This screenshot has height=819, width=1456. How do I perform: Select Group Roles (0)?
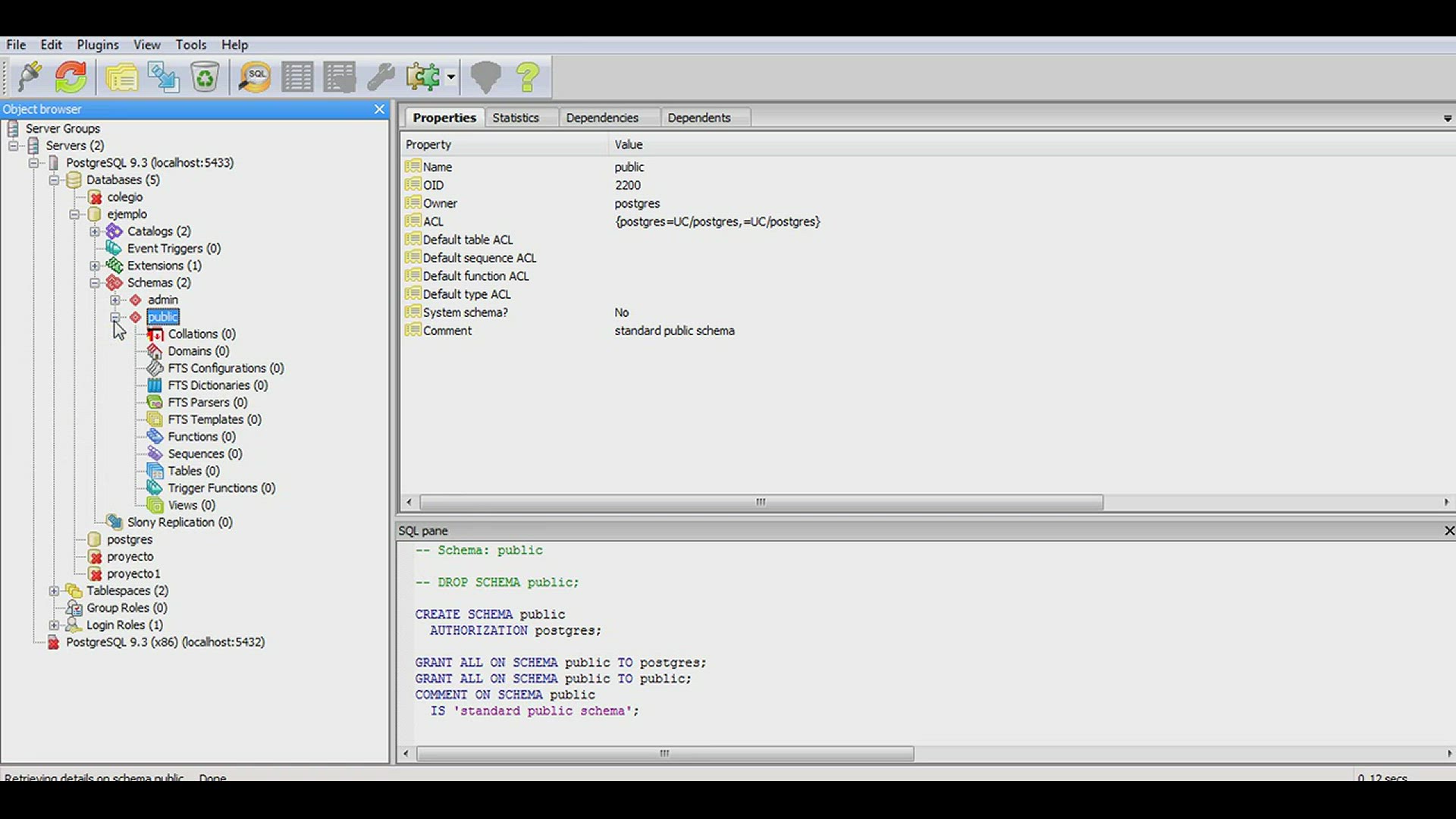pyautogui.click(x=127, y=607)
